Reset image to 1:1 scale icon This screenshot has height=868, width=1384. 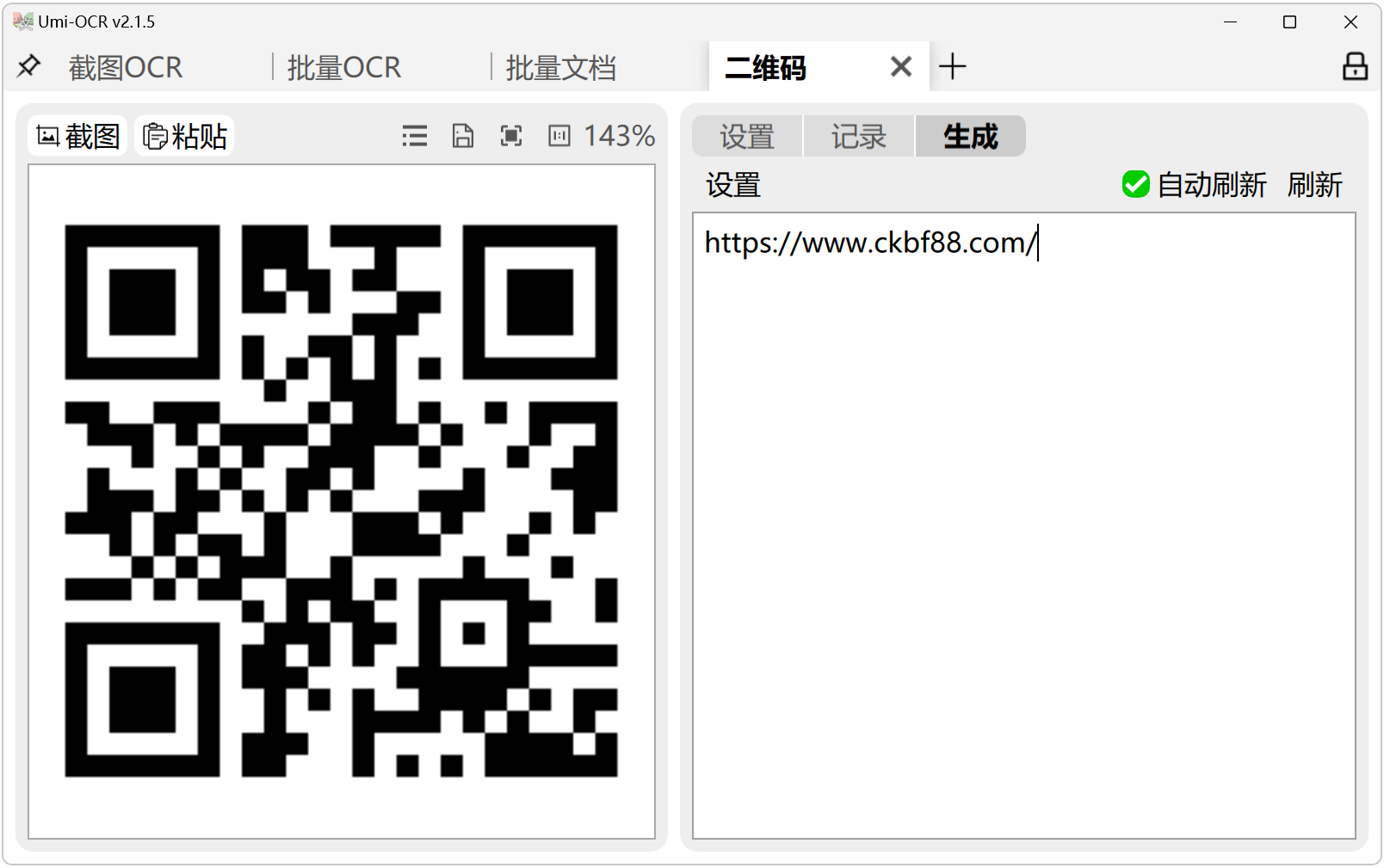point(559,136)
